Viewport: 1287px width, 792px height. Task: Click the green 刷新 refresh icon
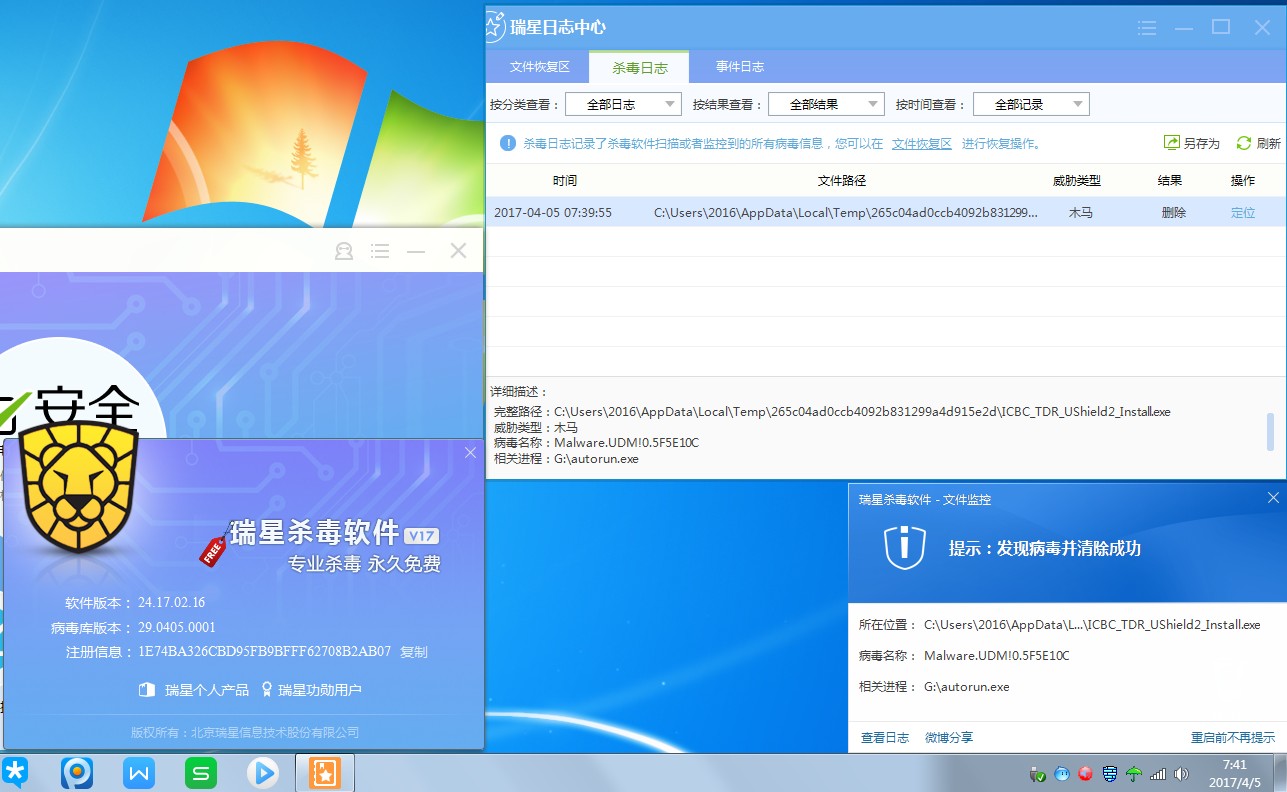pos(1244,143)
